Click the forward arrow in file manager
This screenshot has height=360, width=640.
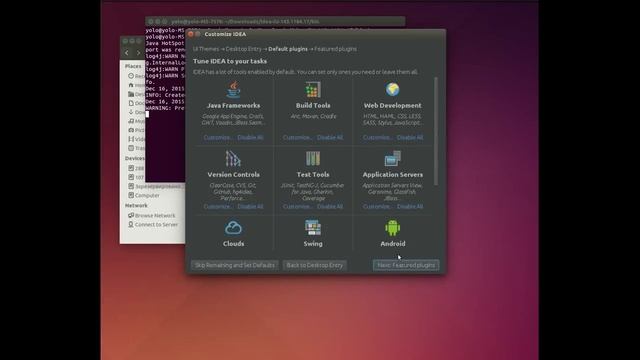[138, 53]
